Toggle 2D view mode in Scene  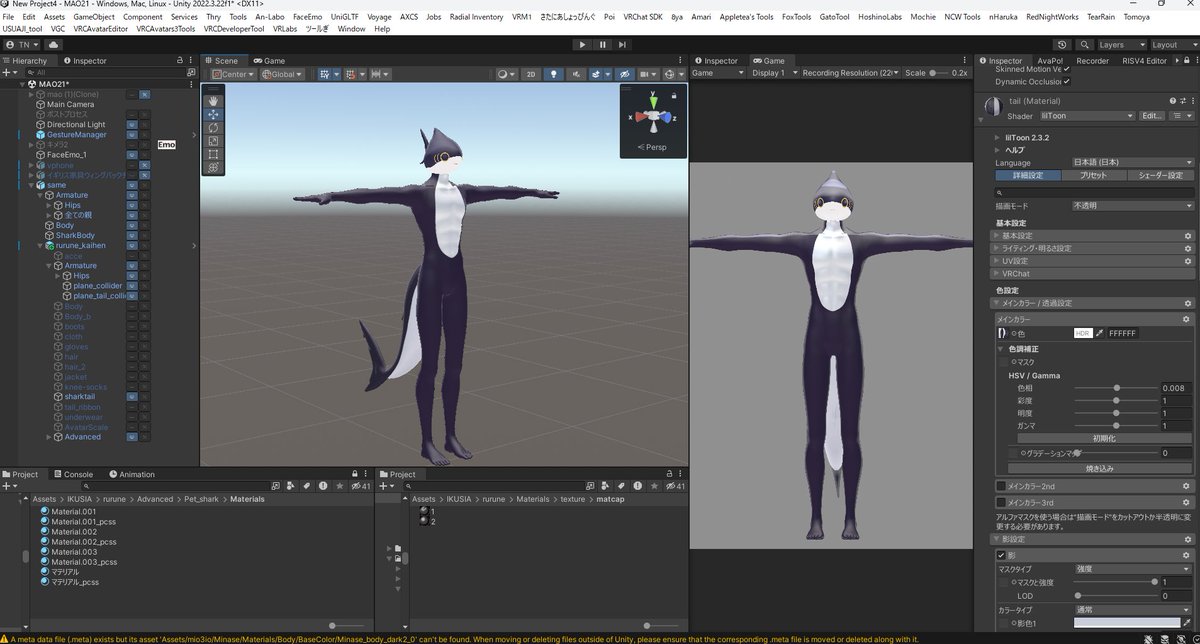[532, 74]
